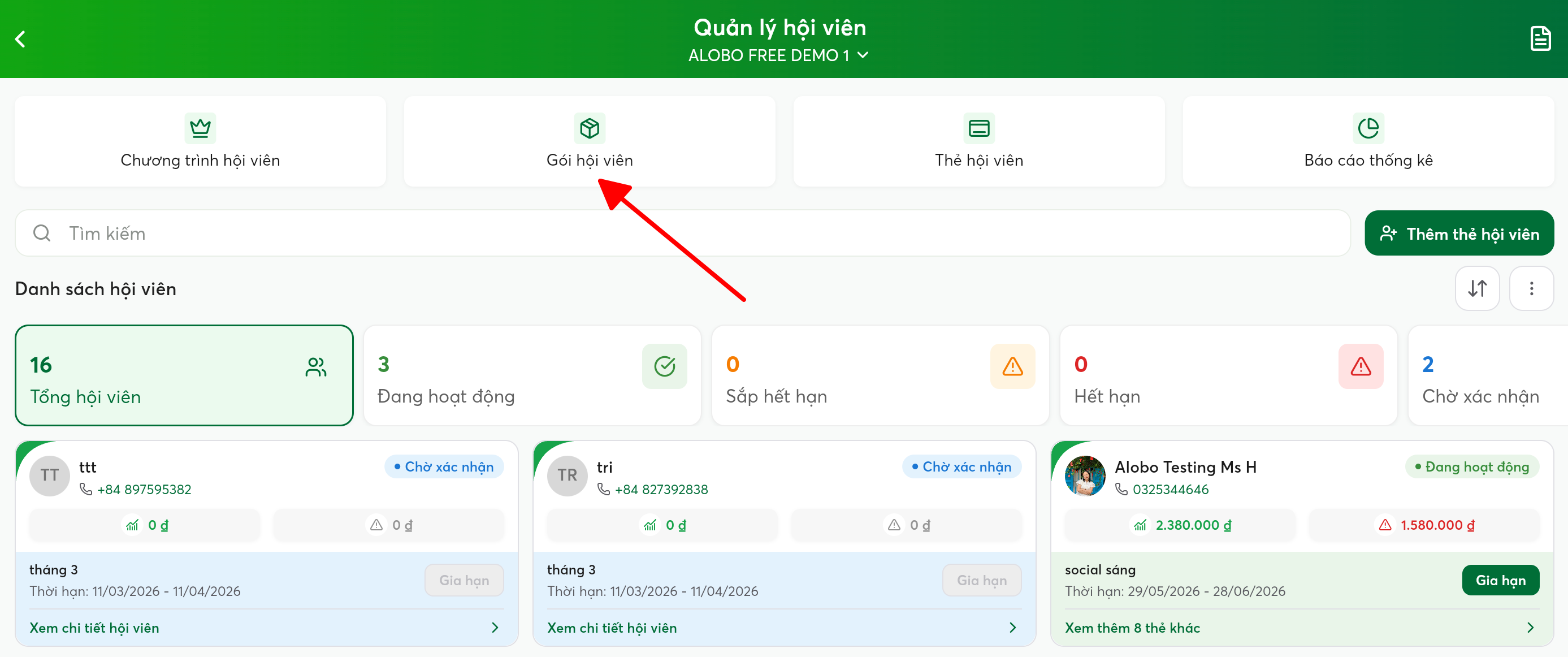Click the package box icon
1568x657 pixels.
[x=589, y=128]
